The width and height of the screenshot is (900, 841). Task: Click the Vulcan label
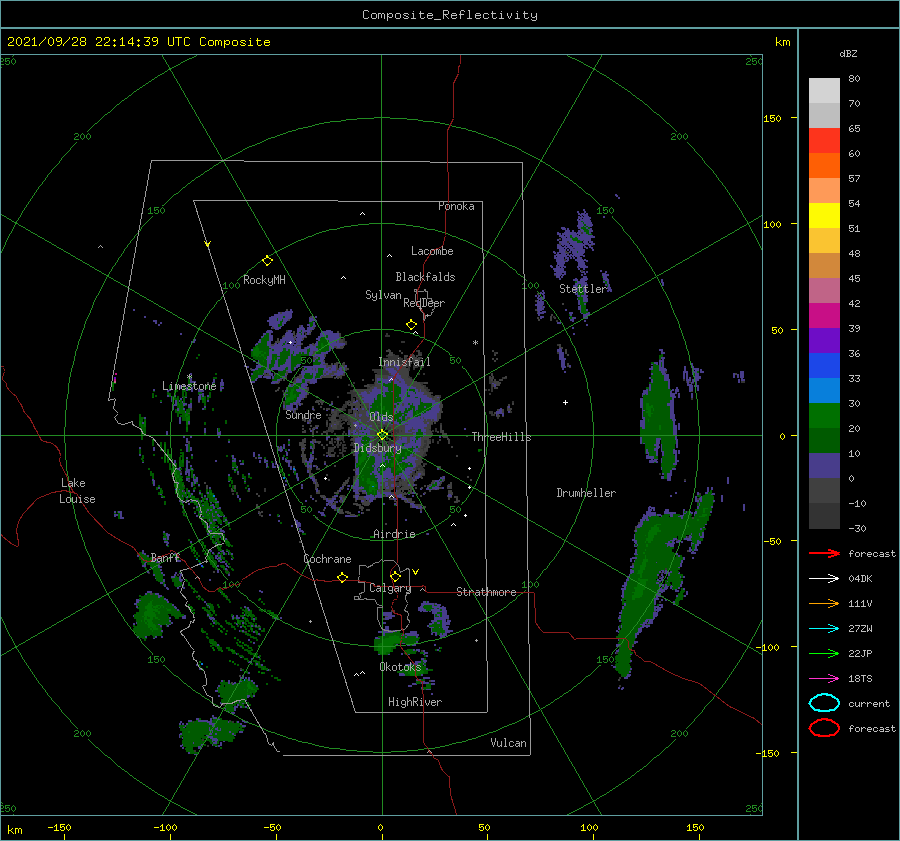pyautogui.click(x=508, y=743)
